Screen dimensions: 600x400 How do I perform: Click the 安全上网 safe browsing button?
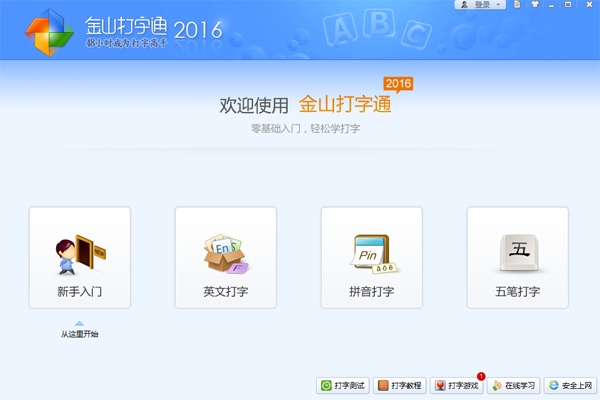click(x=571, y=385)
